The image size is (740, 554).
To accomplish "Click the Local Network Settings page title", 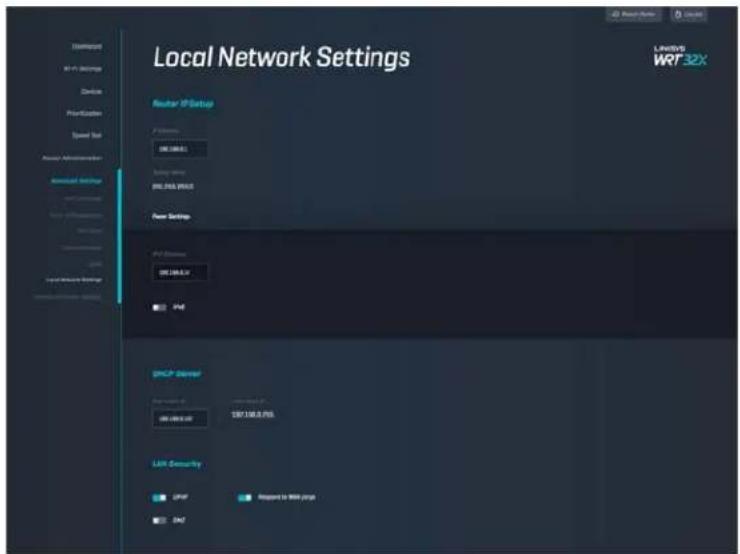I will pyautogui.click(x=282, y=58).
